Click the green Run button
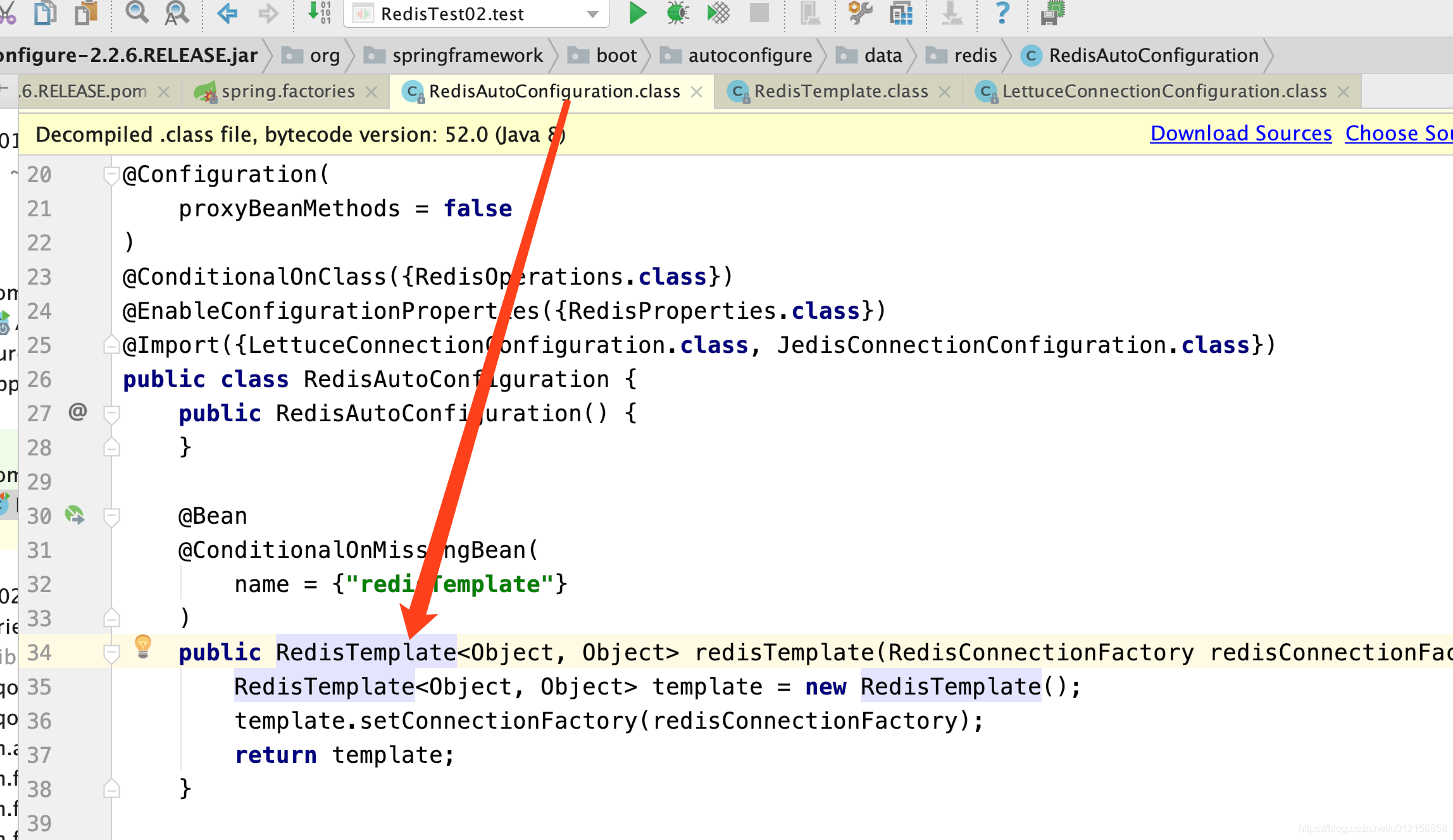 [637, 13]
